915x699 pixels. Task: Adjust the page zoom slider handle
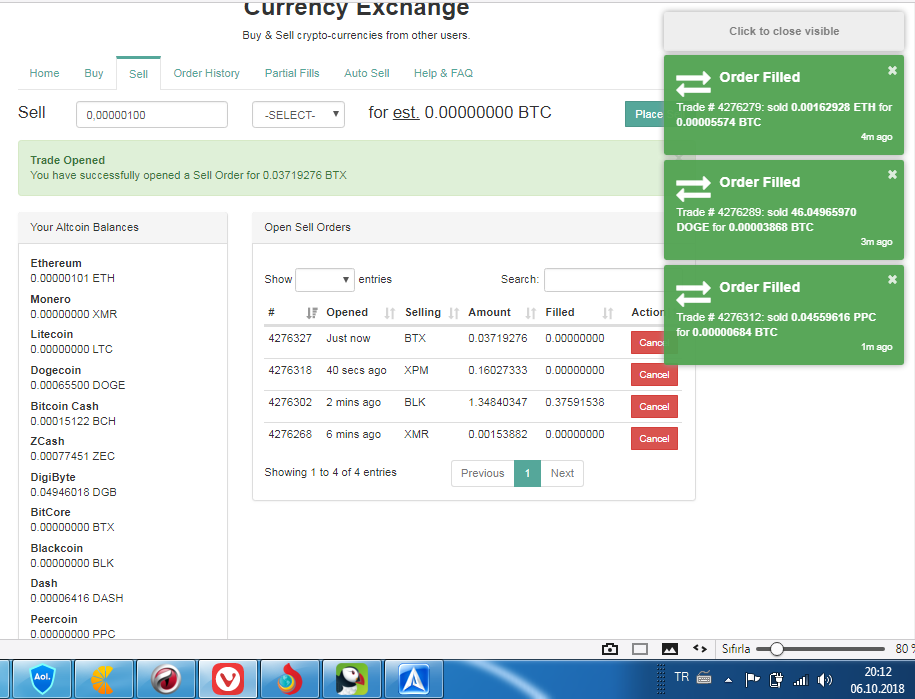click(777, 649)
